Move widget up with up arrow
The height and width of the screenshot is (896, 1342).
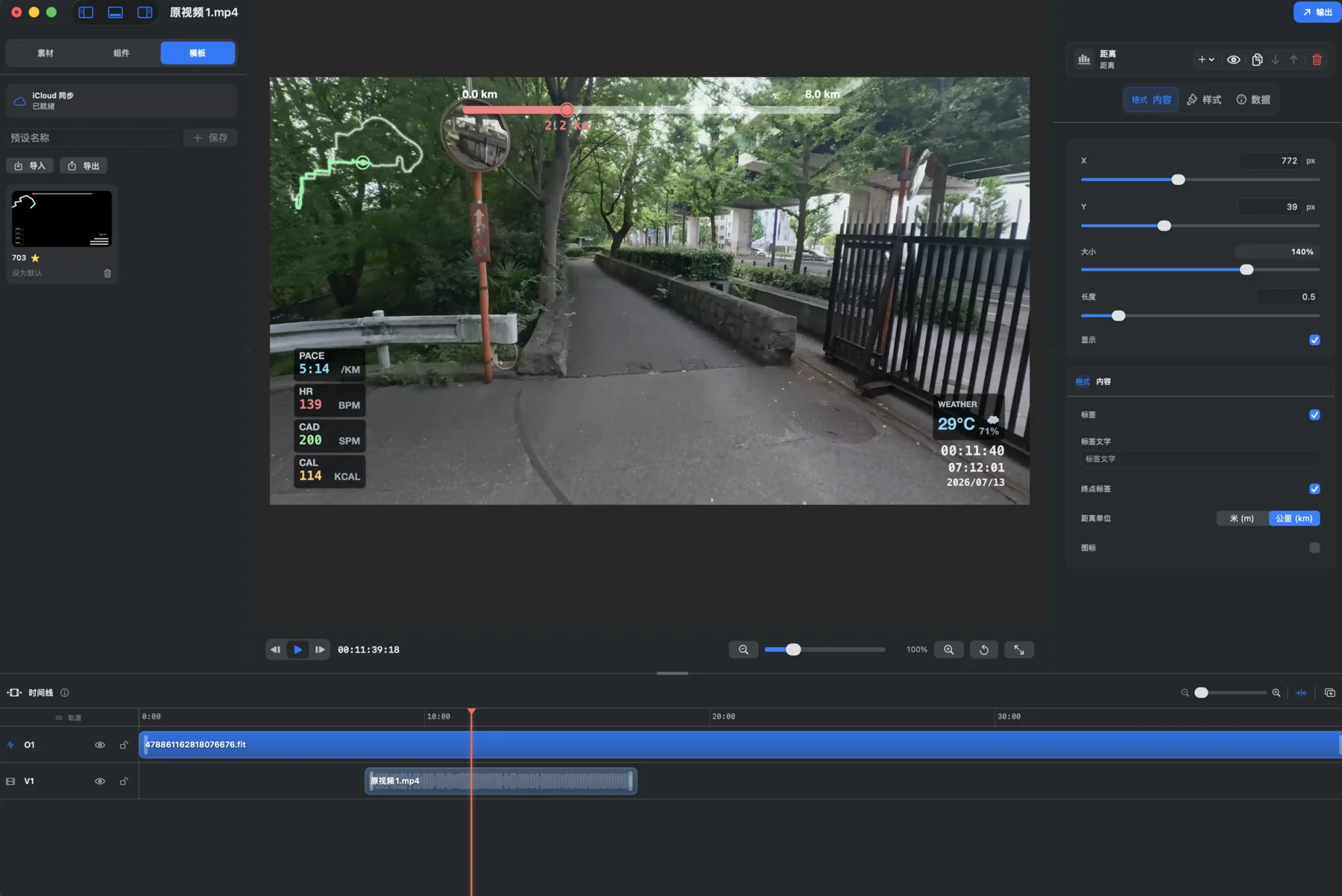tap(1294, 60)
